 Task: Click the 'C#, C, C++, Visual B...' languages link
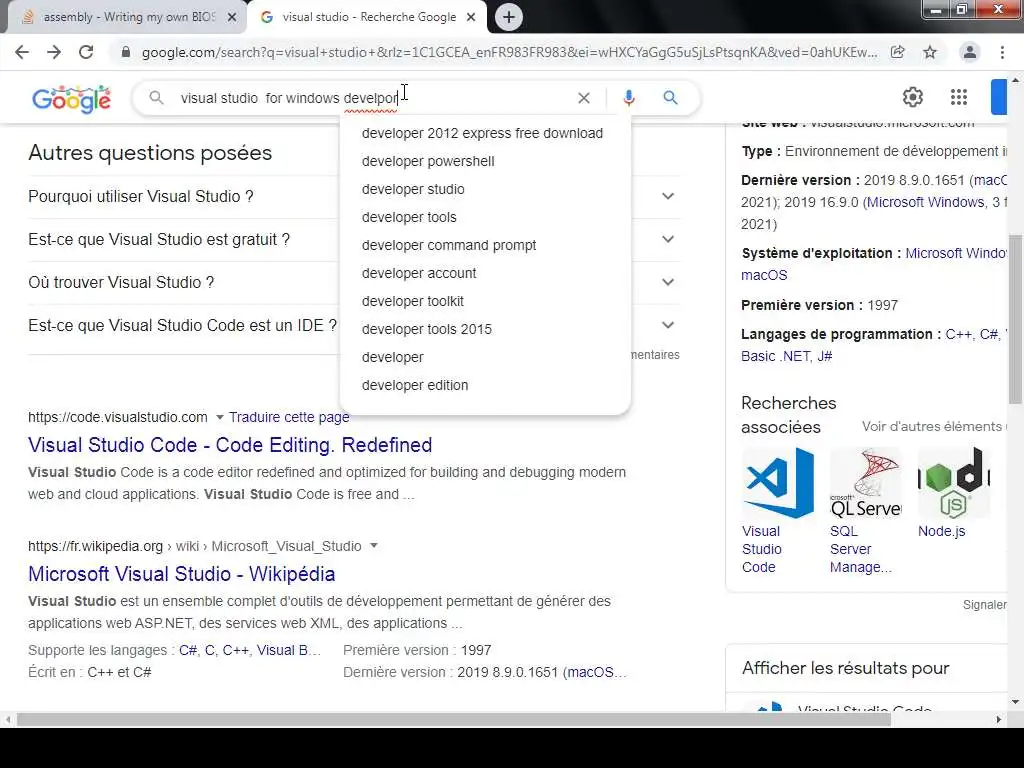(x=249, y=650)
